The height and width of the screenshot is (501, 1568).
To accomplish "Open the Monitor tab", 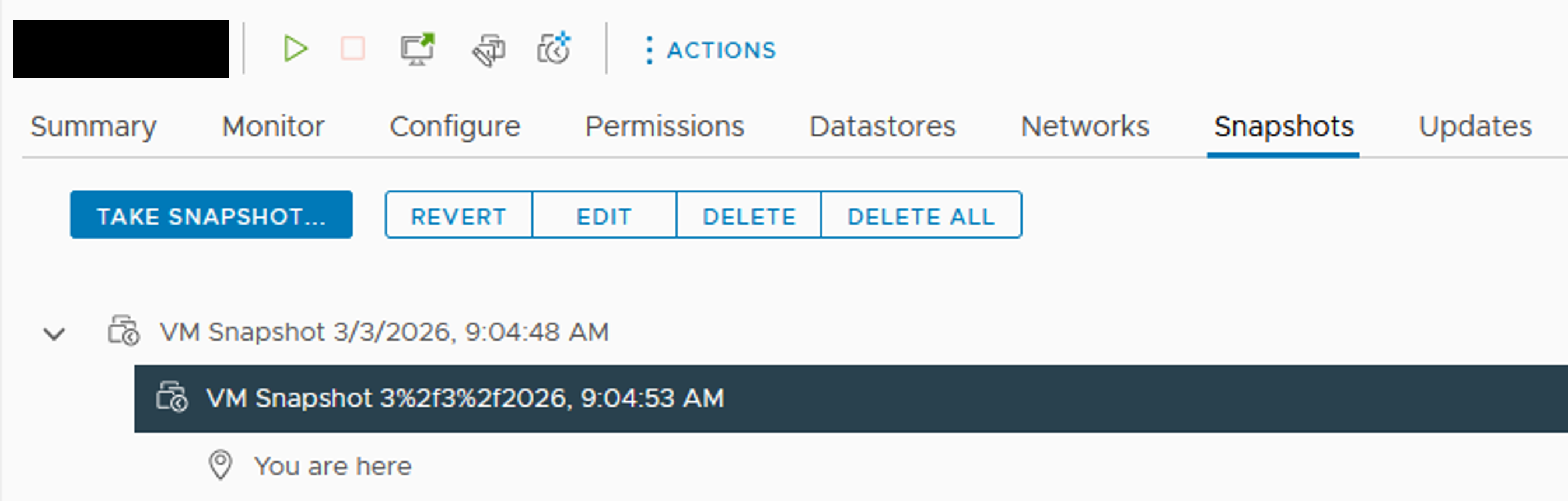I will pyautogui.click(x=274, y=127).
